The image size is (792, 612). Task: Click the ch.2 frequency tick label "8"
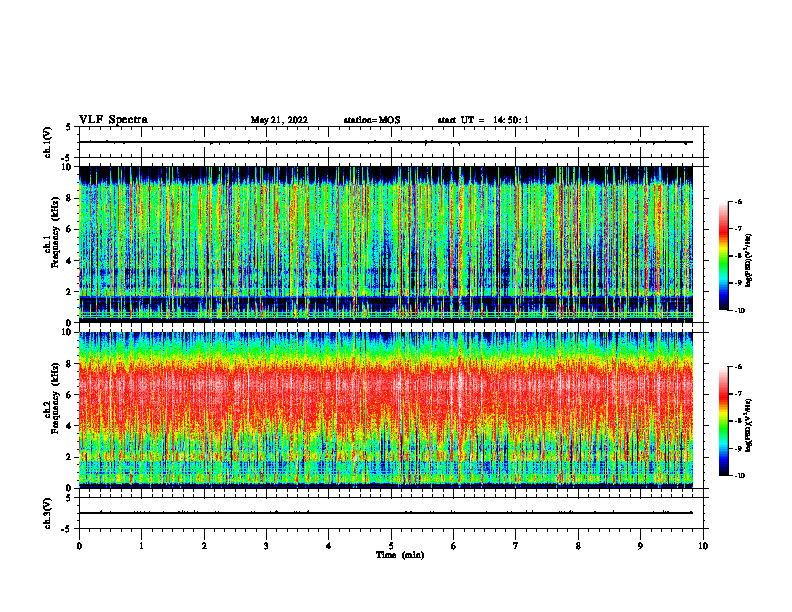coord(70,364)
